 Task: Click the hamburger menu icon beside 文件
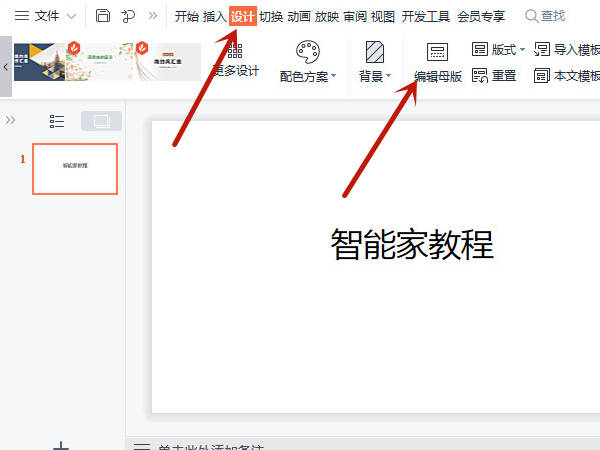pos(22,16)
